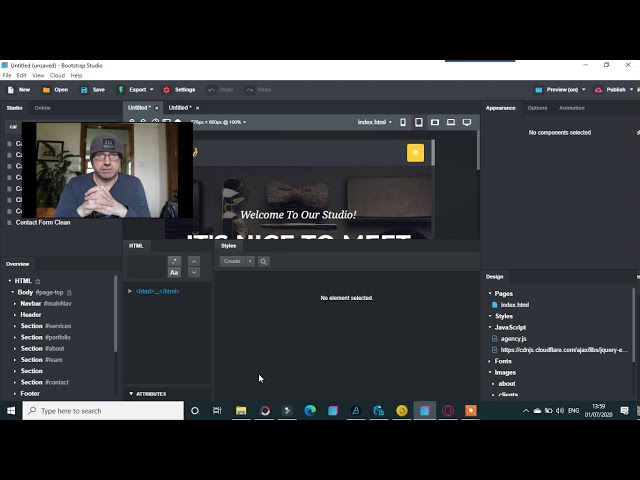
Task: Expand the Fonts group in Design panel
Action: pyautogui.click(x=490, y=361)
